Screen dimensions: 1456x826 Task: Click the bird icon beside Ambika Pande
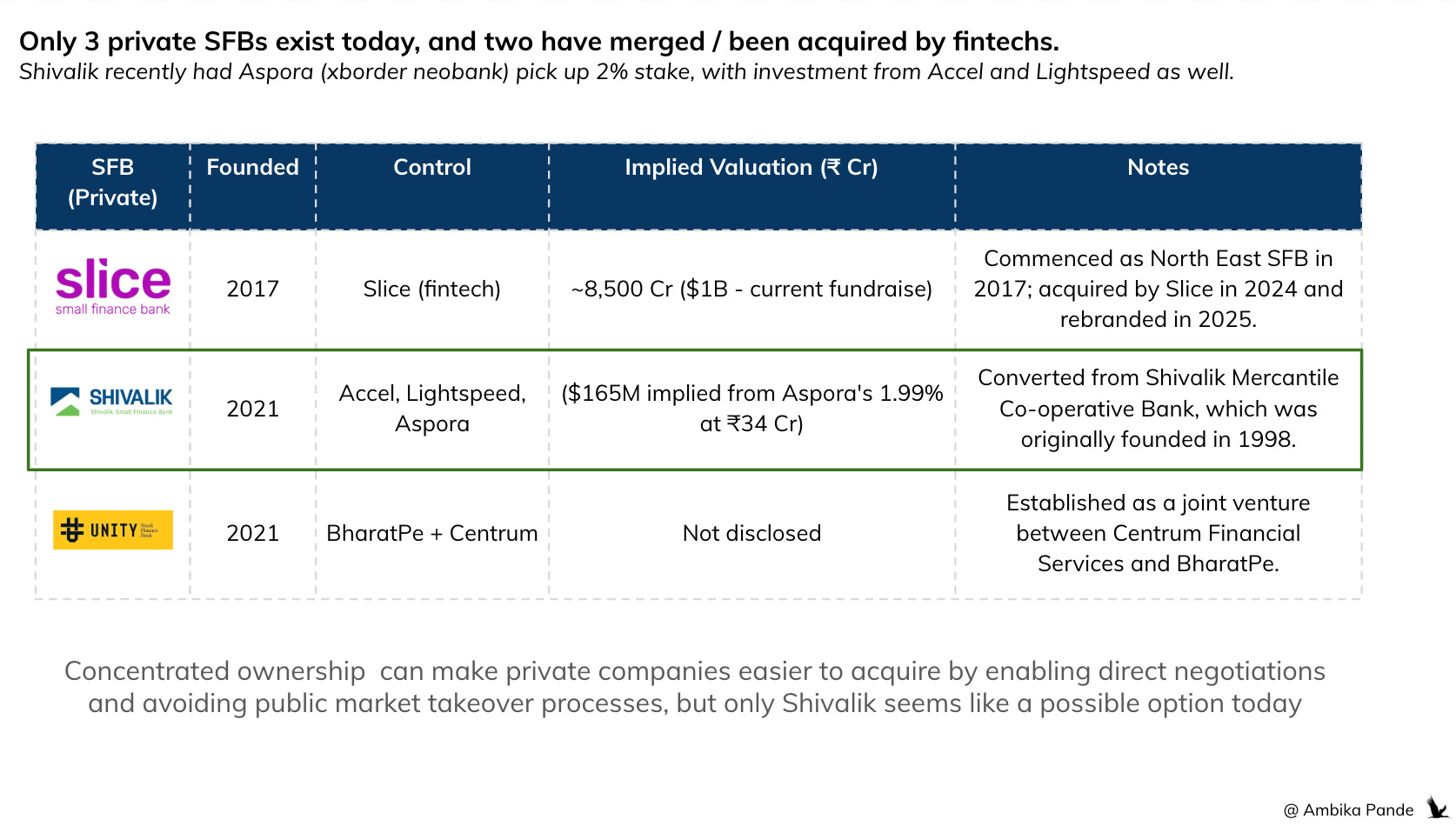tap(1437, 808)
